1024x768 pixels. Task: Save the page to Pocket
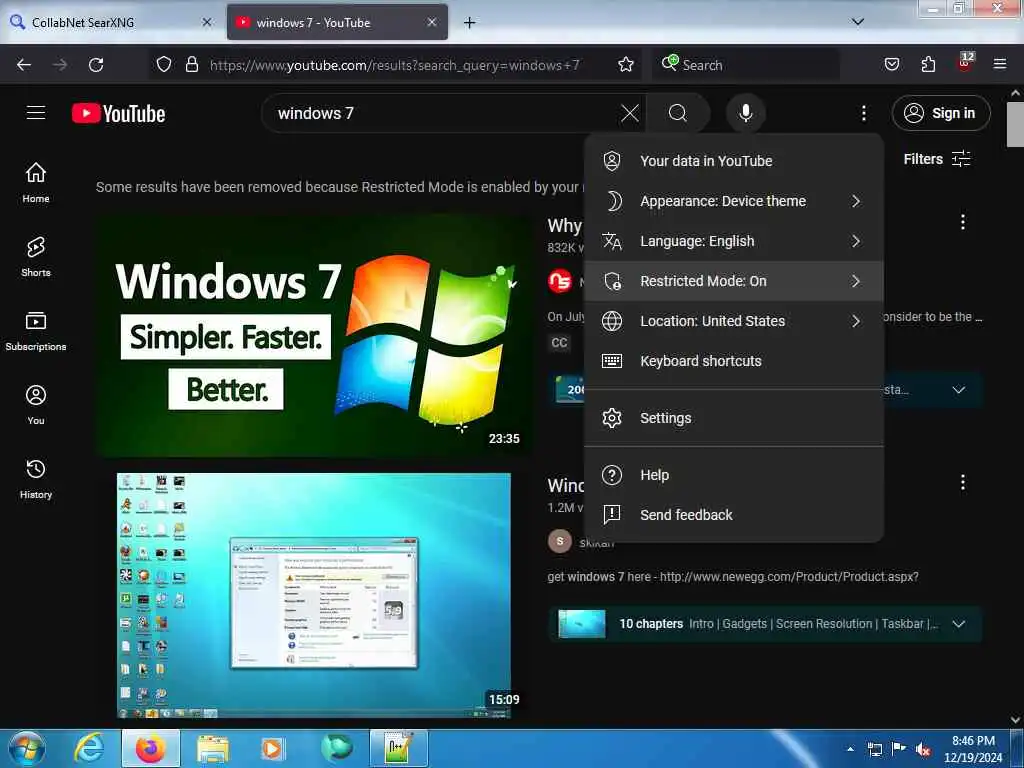pos(891,64)
